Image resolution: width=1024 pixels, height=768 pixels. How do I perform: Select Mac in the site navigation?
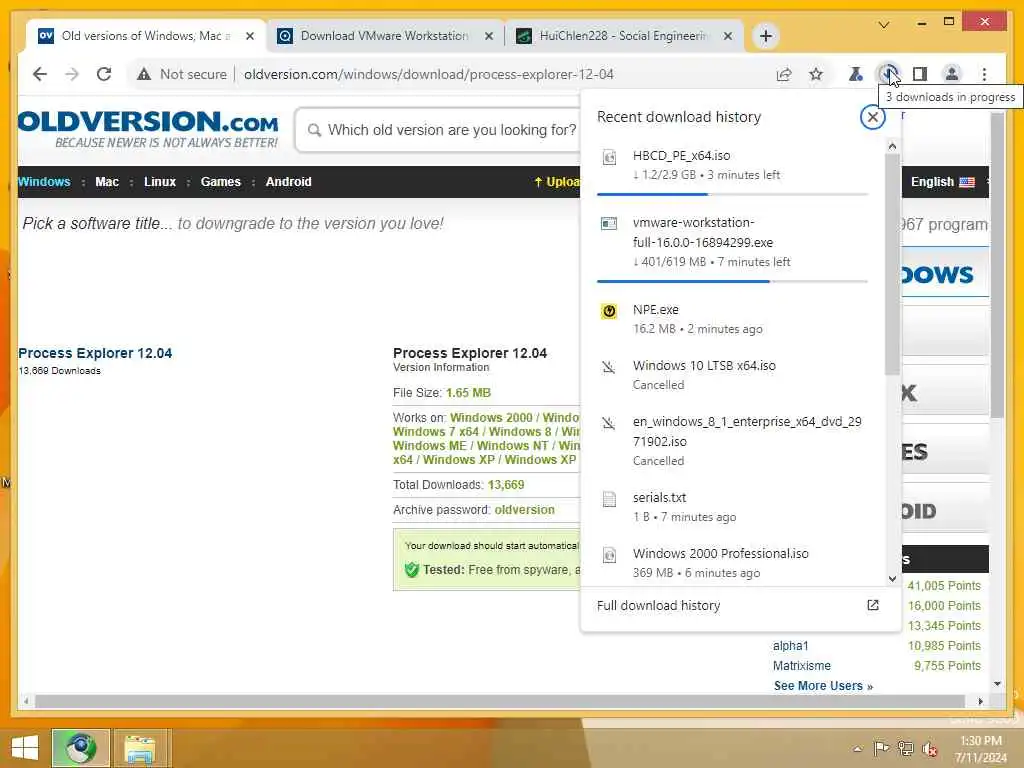[x=107, y=182]
